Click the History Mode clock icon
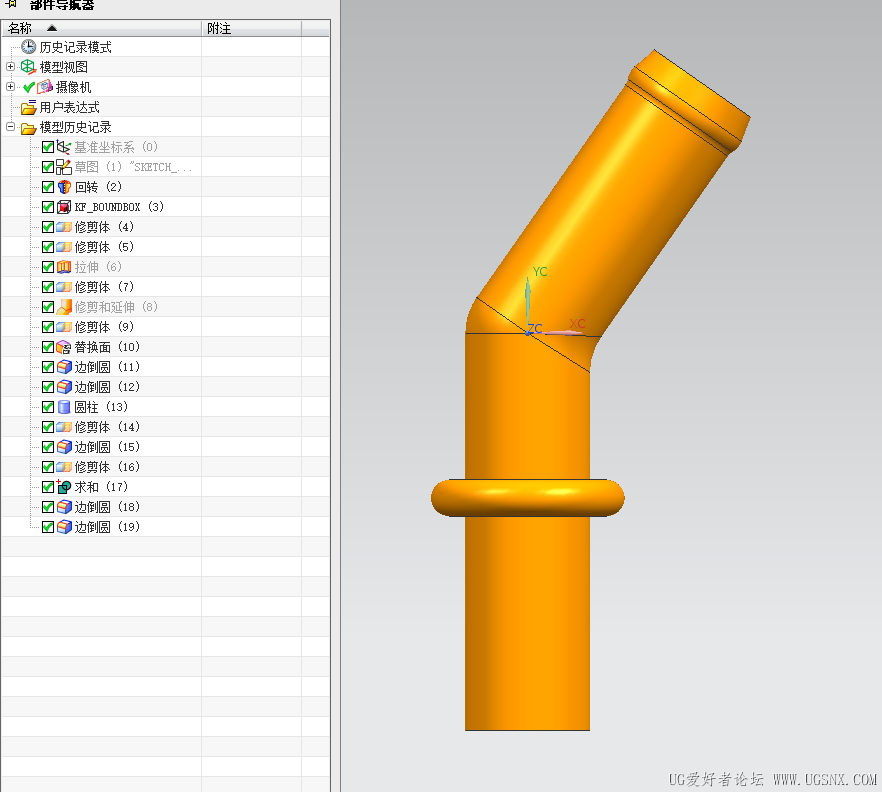The width and height of the screenshot is (882, 792). [29, 47]
